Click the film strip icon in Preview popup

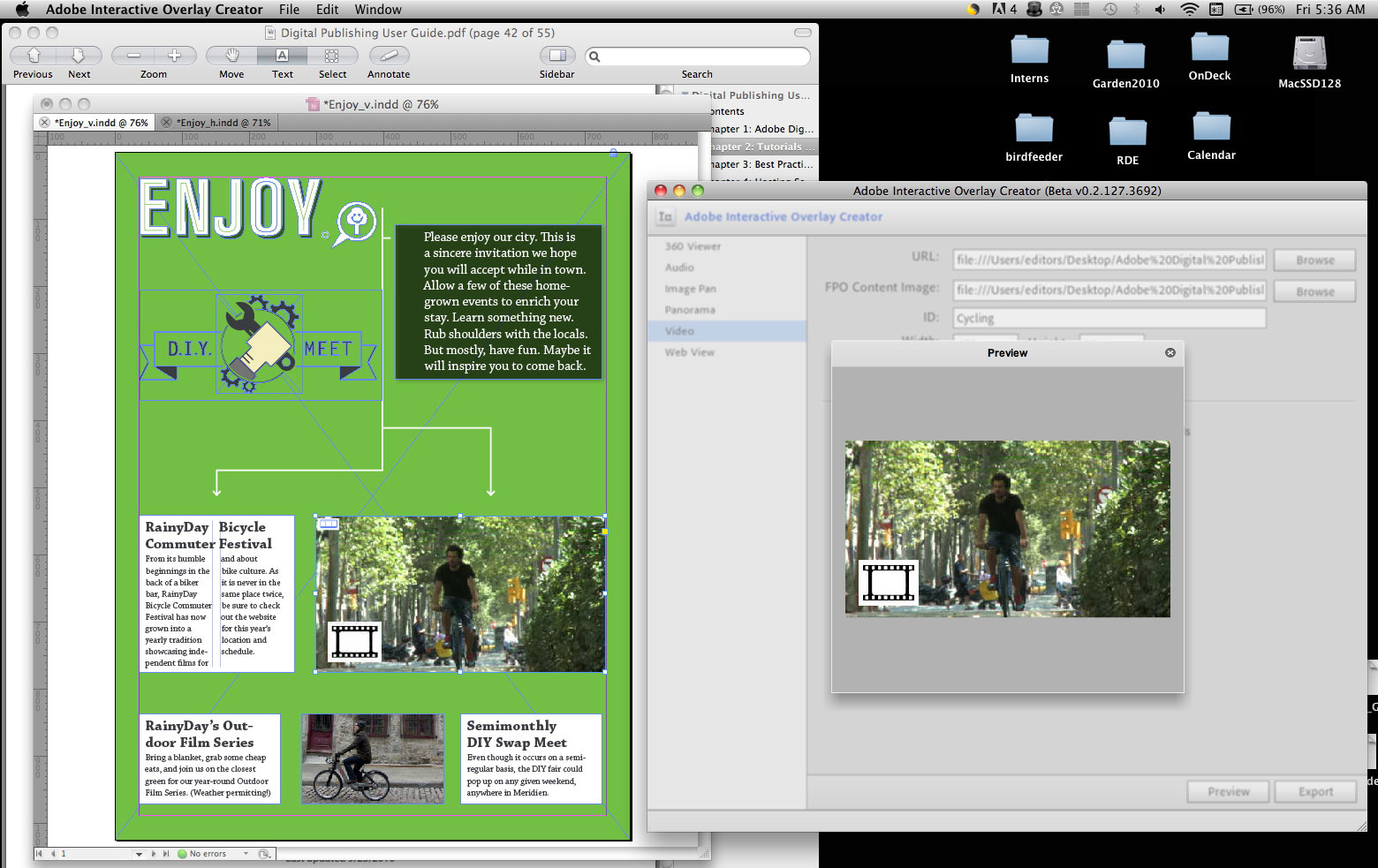click(889, 582)
